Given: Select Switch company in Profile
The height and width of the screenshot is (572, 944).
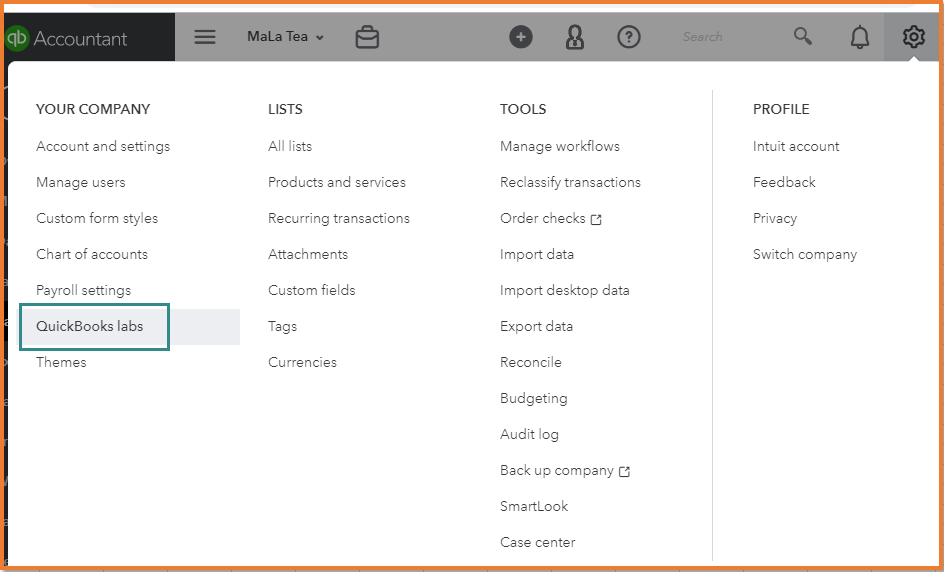Looking at the screenshot, I should point(805,254).
